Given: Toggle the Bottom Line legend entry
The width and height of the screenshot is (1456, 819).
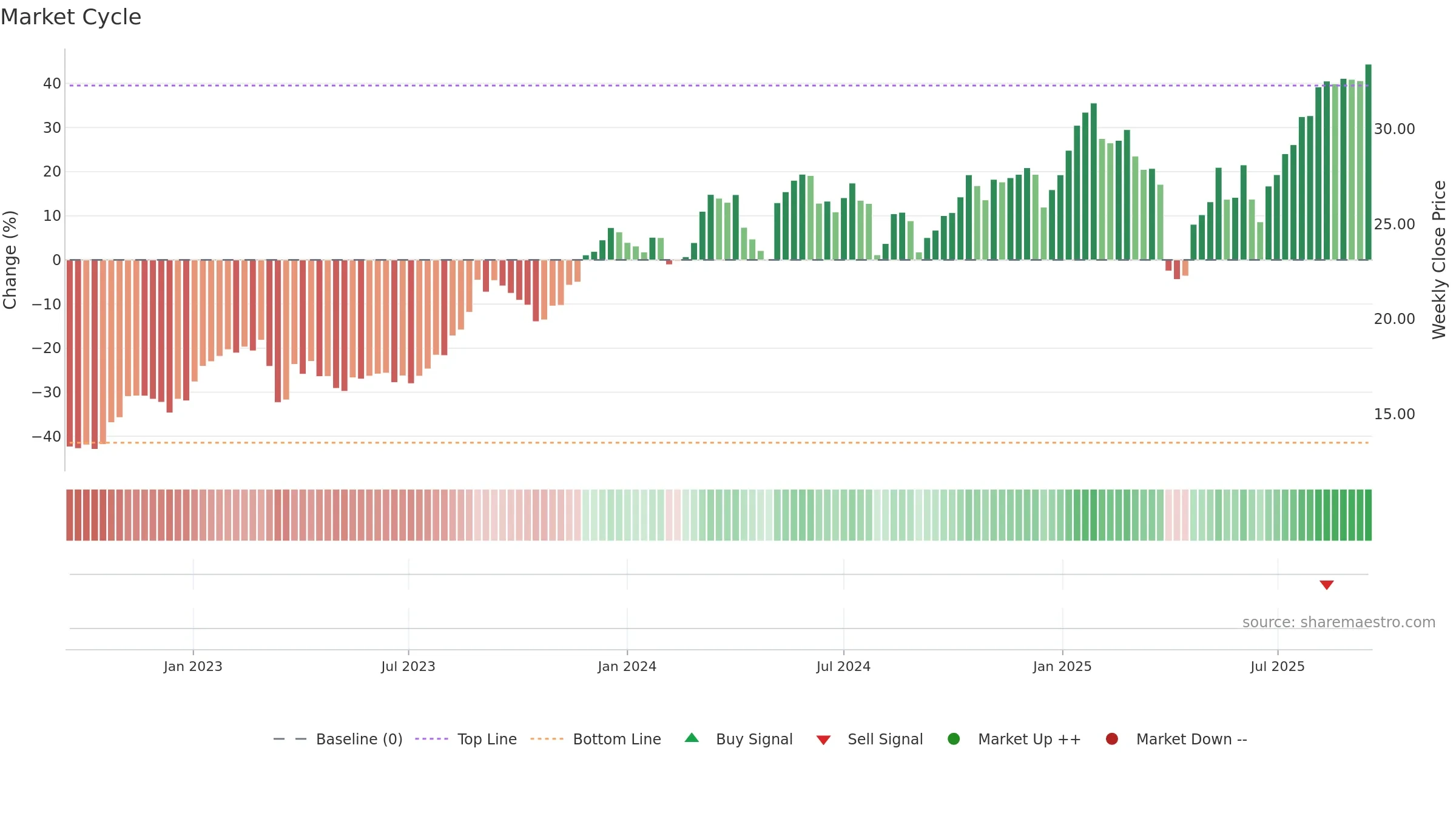Looking at the screenshot, I should [596, 739].
